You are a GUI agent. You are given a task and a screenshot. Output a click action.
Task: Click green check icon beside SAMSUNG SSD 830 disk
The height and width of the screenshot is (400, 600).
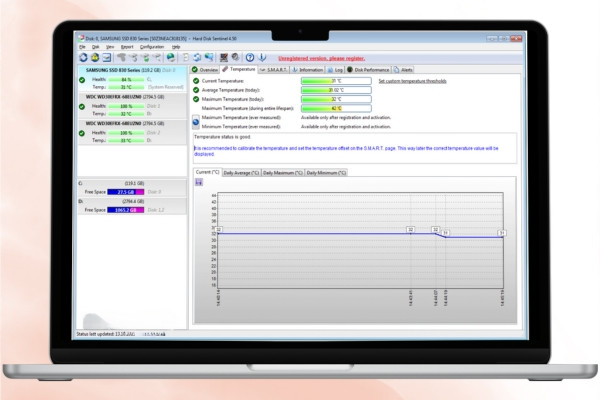(x=82, y=80)
